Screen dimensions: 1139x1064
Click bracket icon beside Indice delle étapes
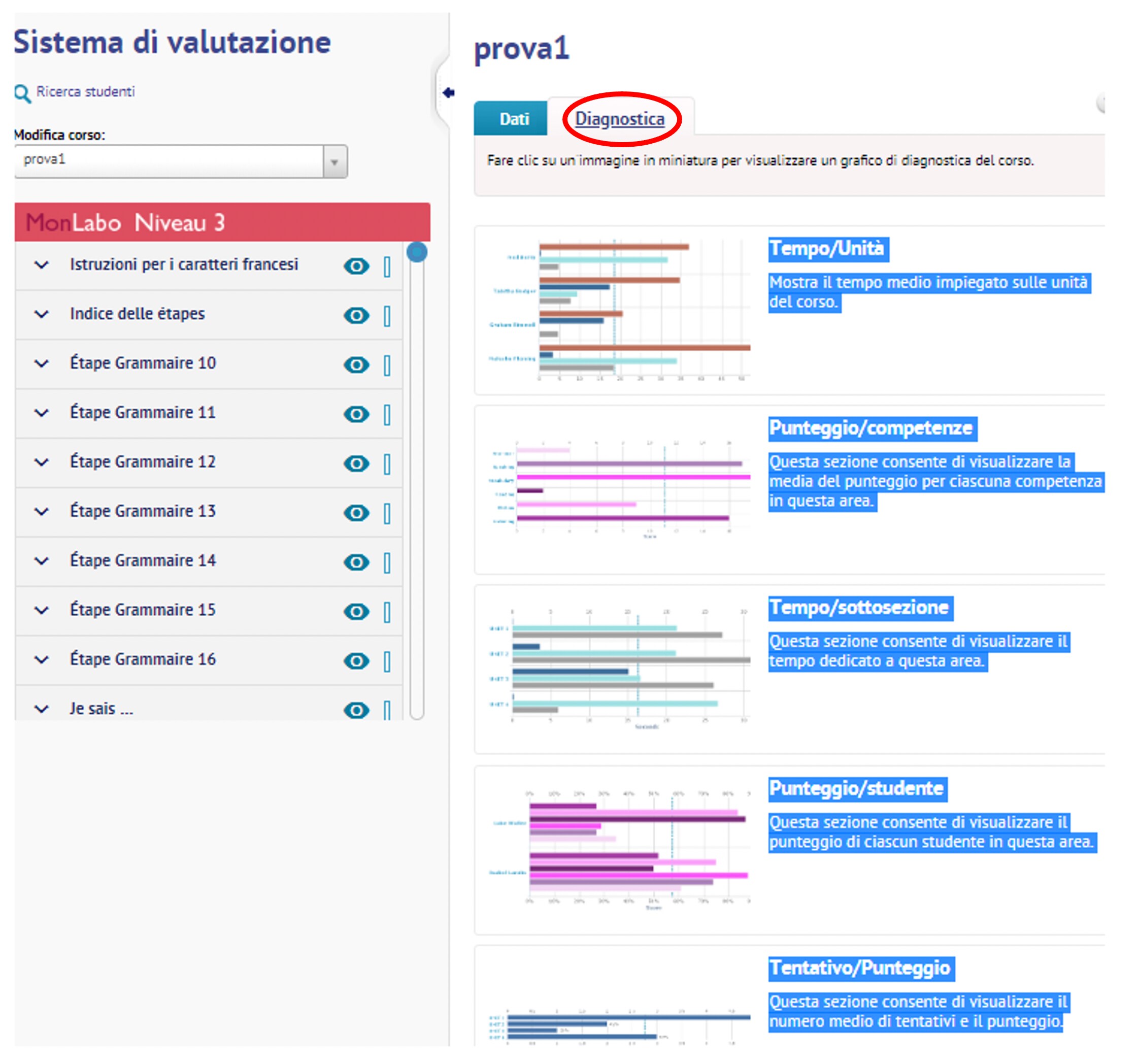[x=387, y=316]
